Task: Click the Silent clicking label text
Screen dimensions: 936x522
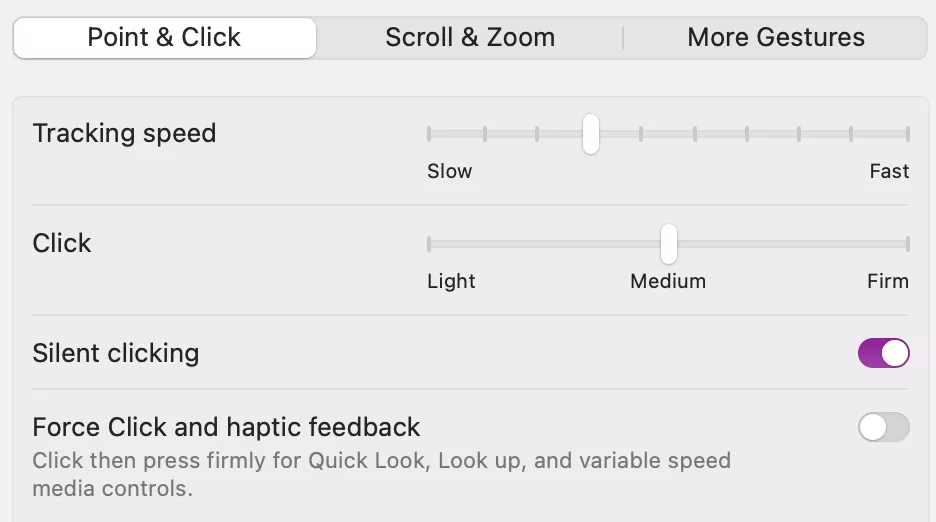Action: tap(116, 353)
